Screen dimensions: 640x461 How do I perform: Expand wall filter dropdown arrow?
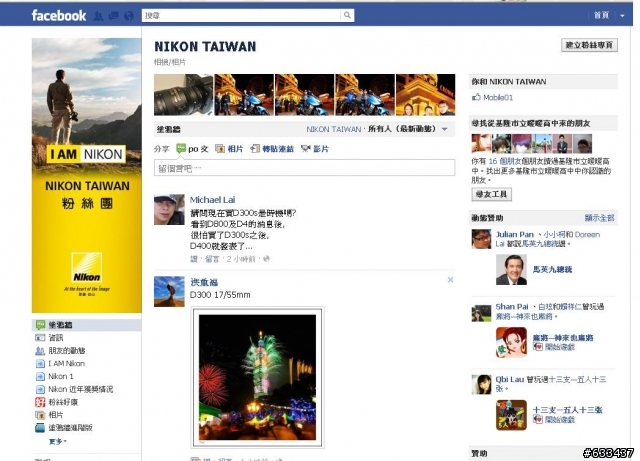(x=444, y=129)
